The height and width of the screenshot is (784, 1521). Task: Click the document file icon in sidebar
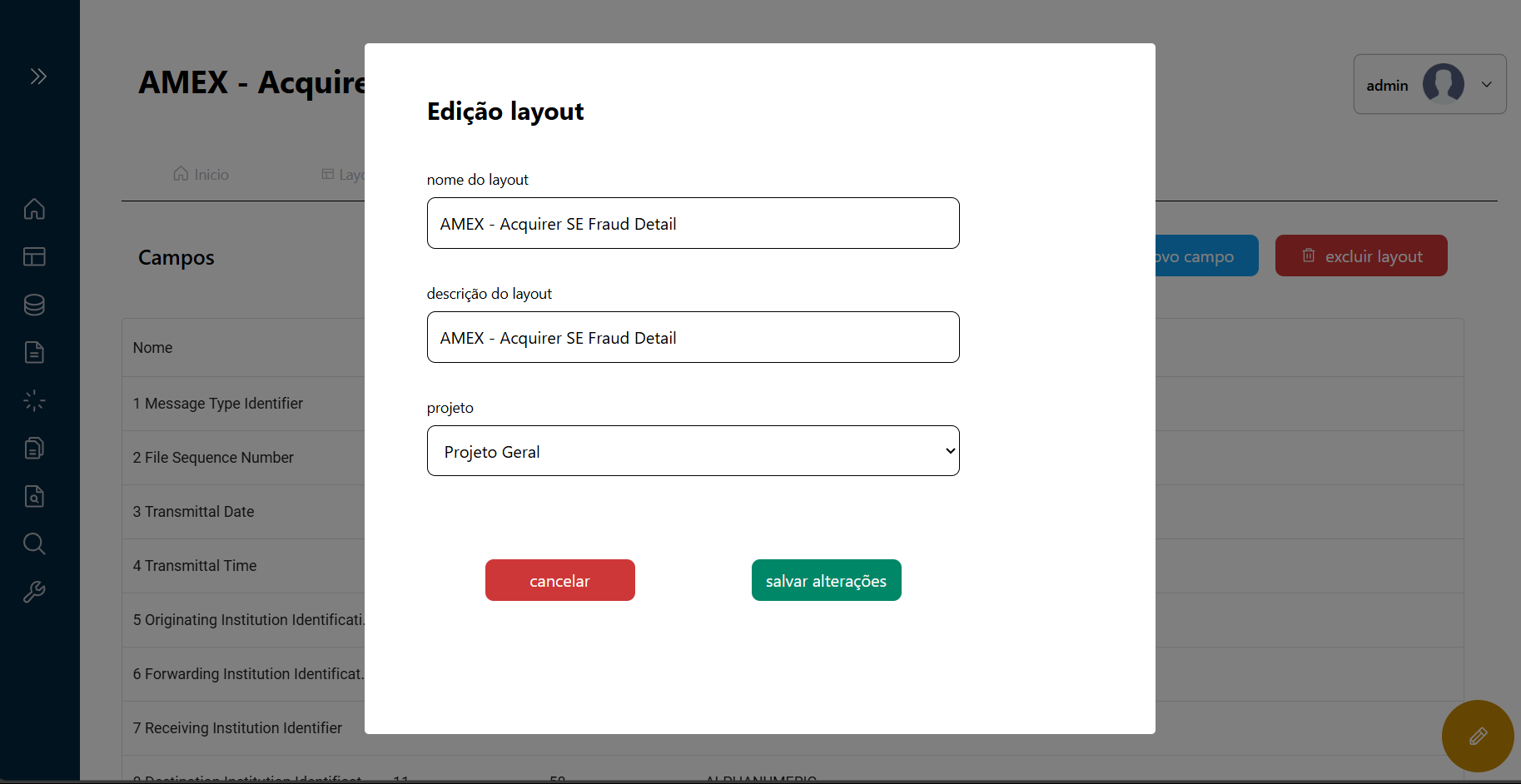(34, 352)
